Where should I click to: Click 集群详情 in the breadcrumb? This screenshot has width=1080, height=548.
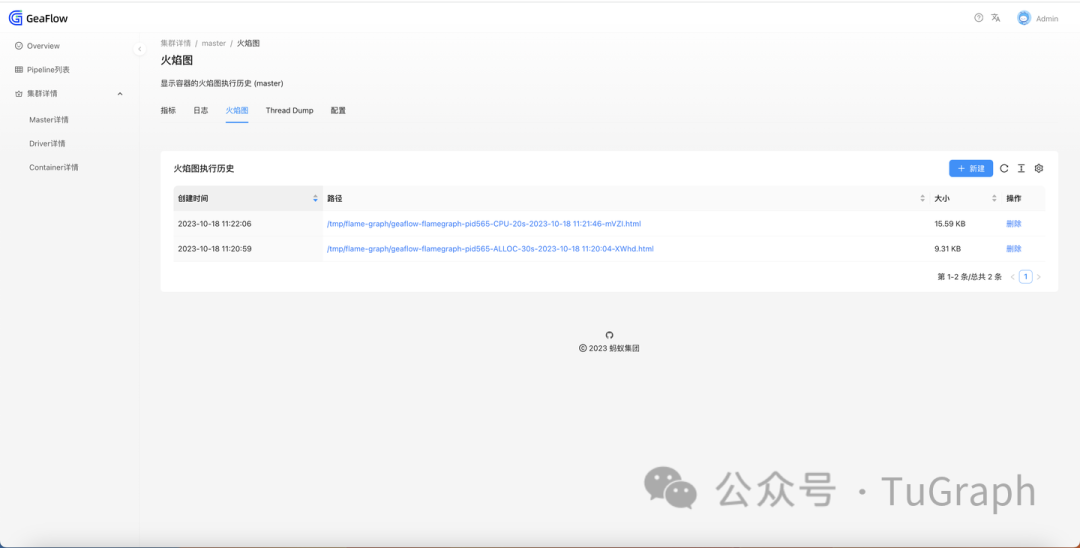(x=176, y=43)
